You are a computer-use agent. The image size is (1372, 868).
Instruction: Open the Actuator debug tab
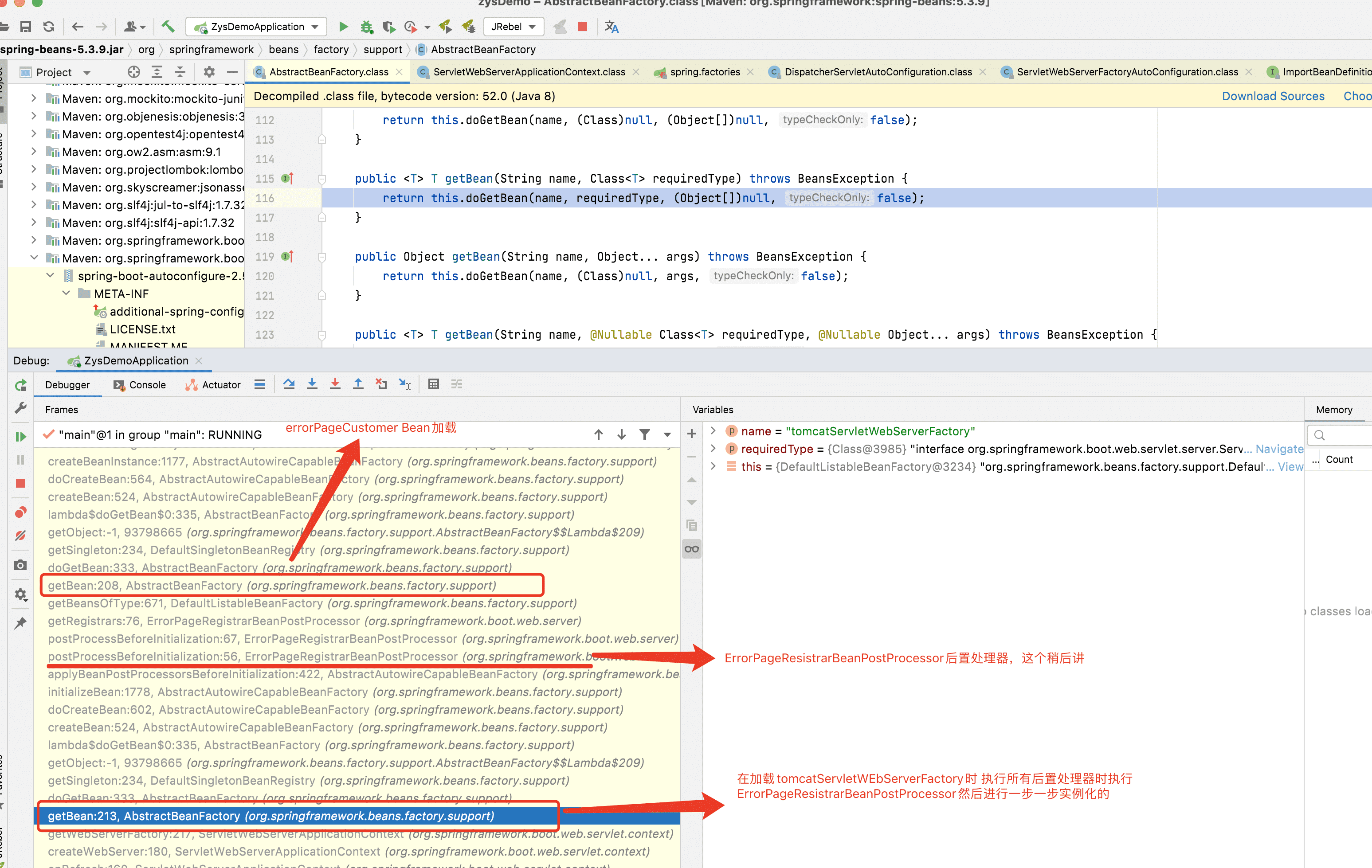coord(213,385)
